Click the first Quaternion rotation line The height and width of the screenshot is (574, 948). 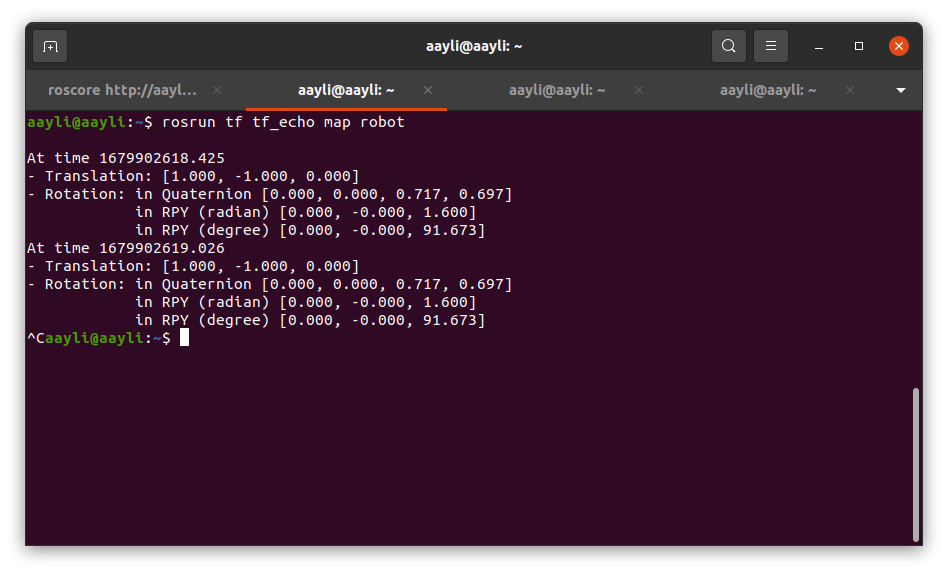coord(270,195)
